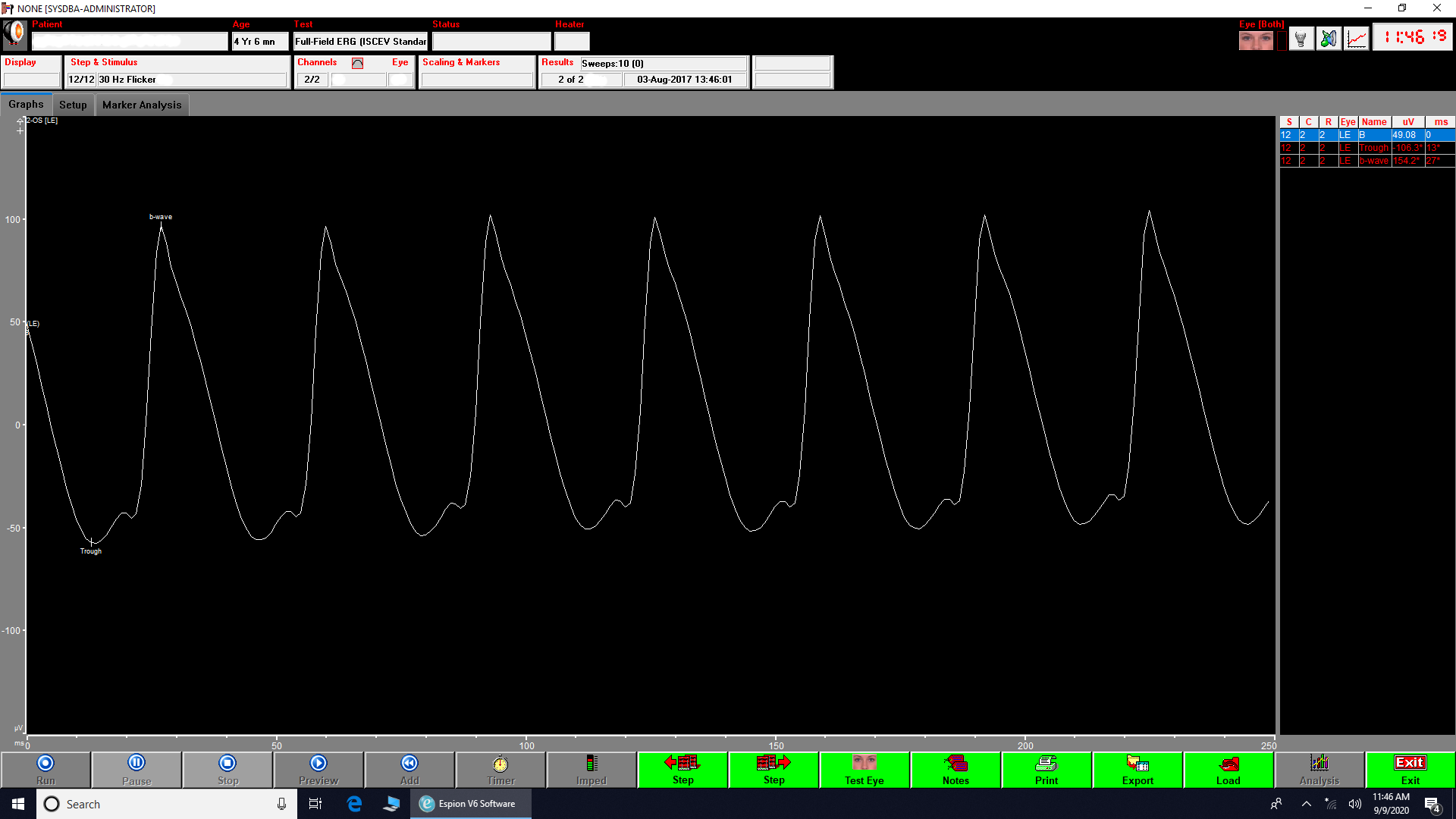Image resolution: width=1456 pixels, height=819 pixels.
Task: Step forward with the right-arrow Step button
Action: point(773,770)
